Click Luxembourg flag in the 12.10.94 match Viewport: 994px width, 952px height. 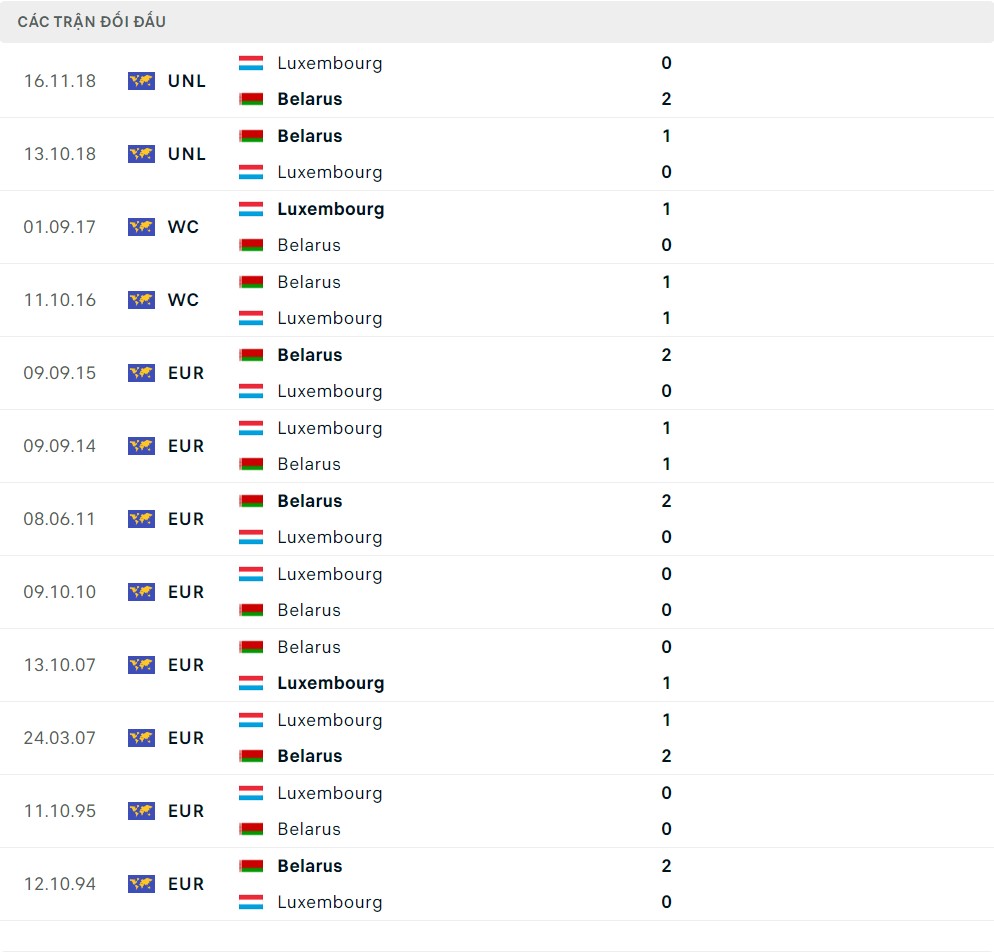coord(251,902)
